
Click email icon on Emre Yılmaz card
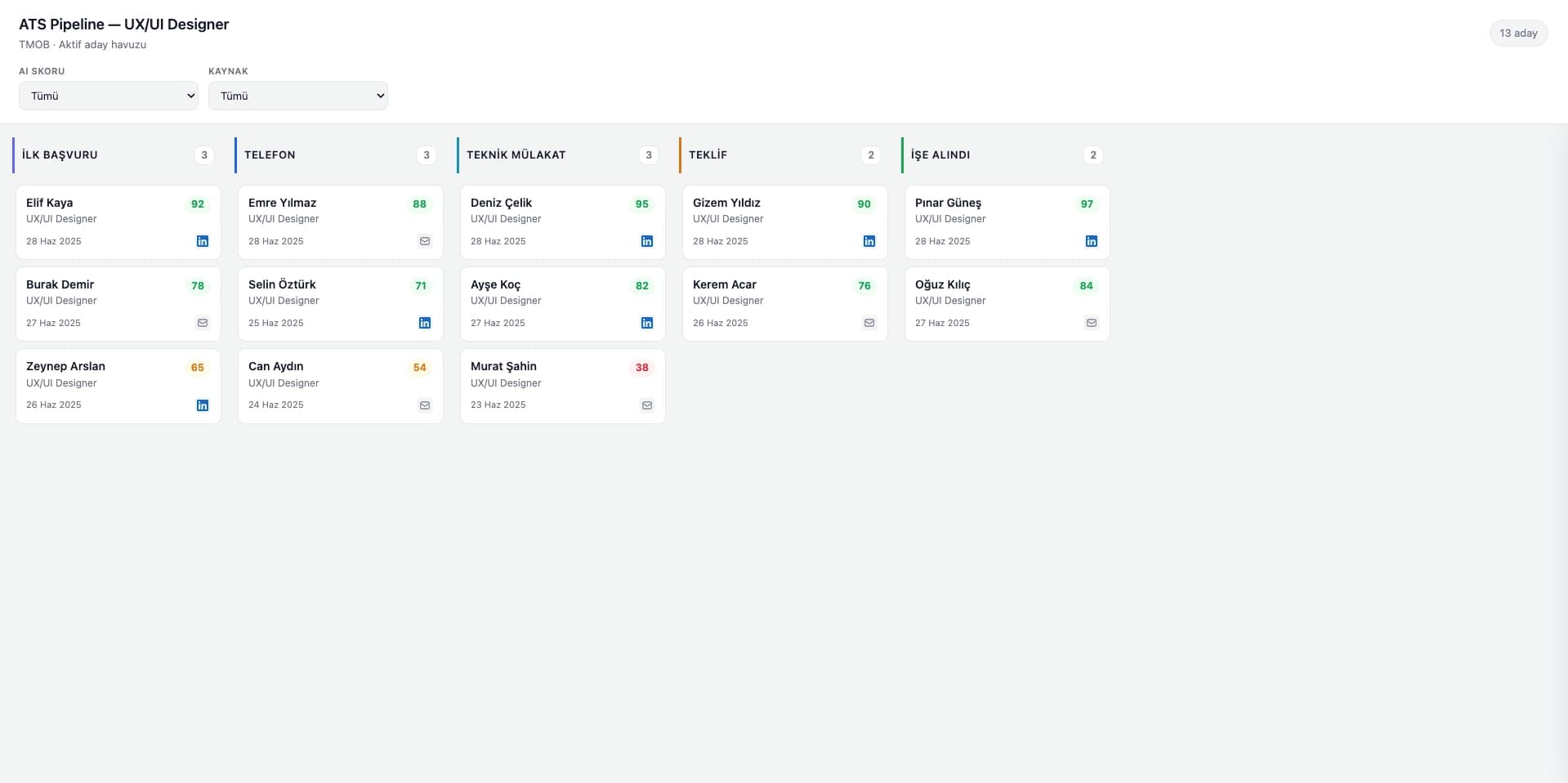click(425, 241)
